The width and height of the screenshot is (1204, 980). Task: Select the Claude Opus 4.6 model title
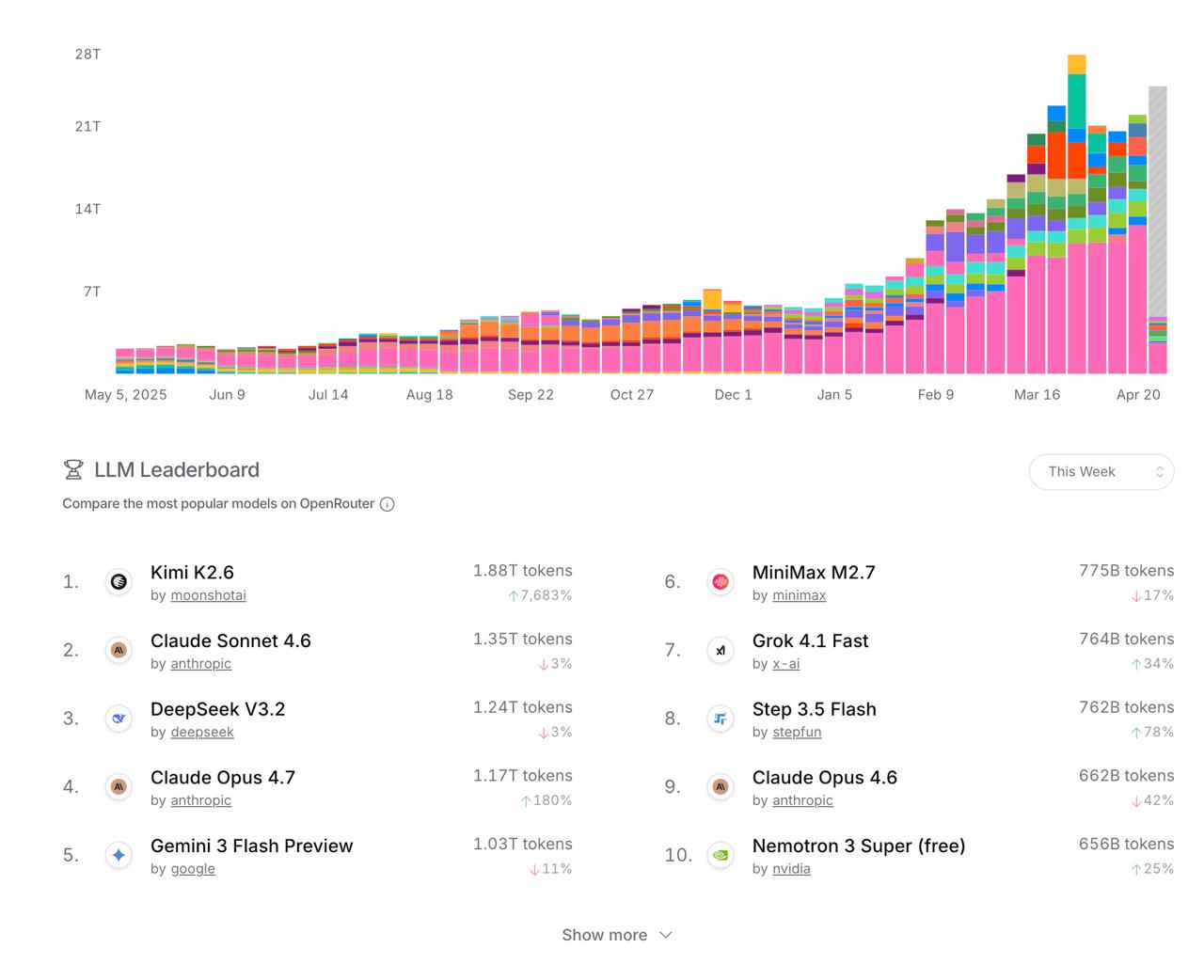(x=824, y=778)
